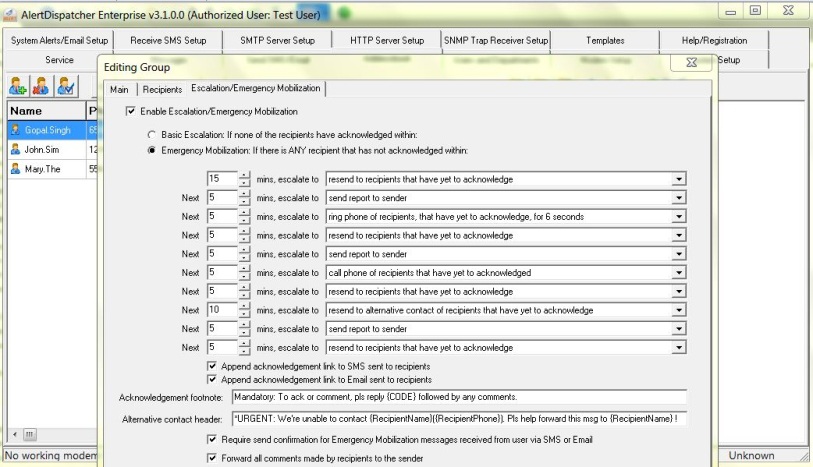This screenshot has height=467, width=813.
Task: Decrease minutes spinner on the call phone row
Action: (244, 277)
